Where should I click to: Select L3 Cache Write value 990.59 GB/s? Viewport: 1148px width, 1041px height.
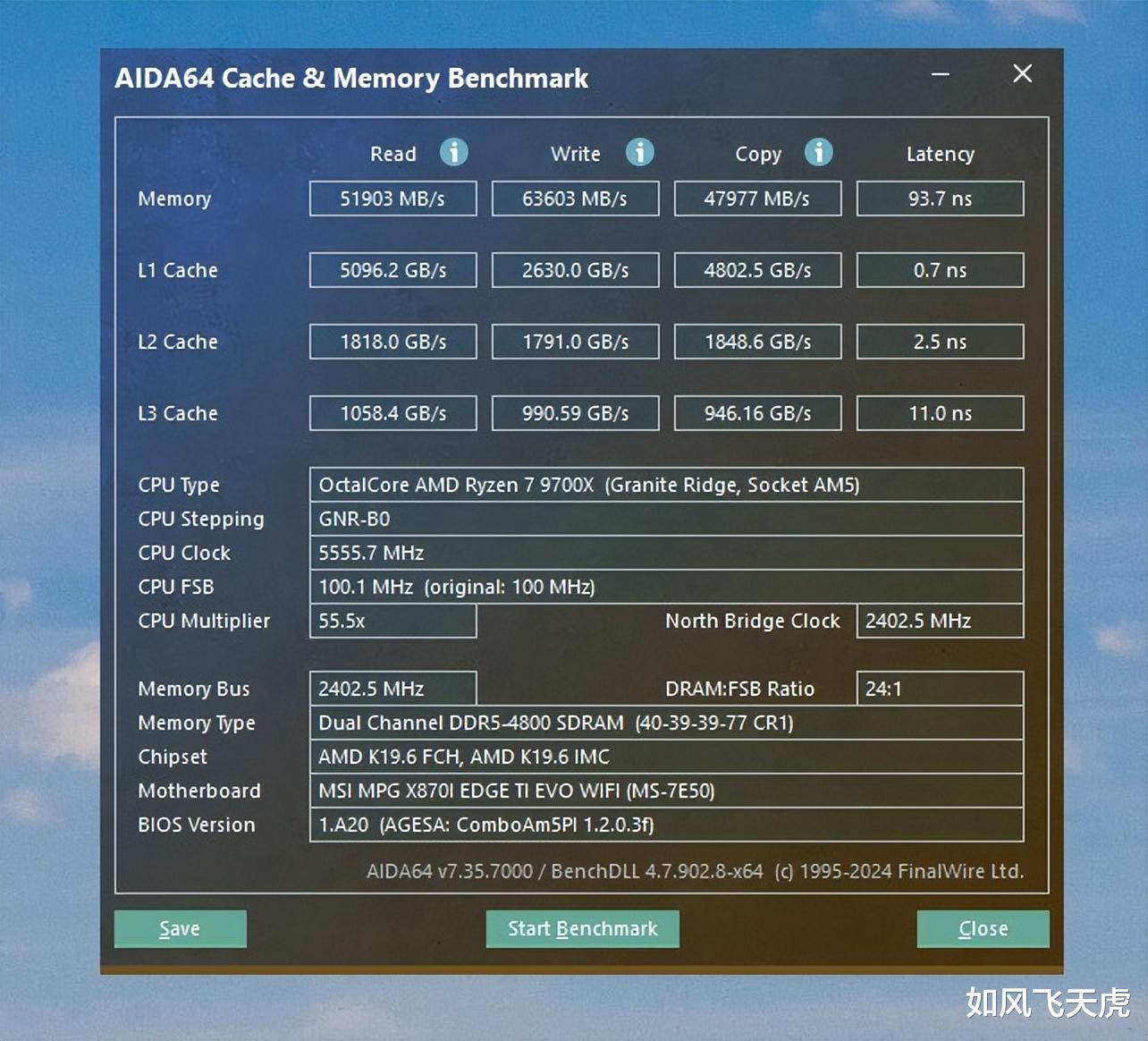coord(576,413)
